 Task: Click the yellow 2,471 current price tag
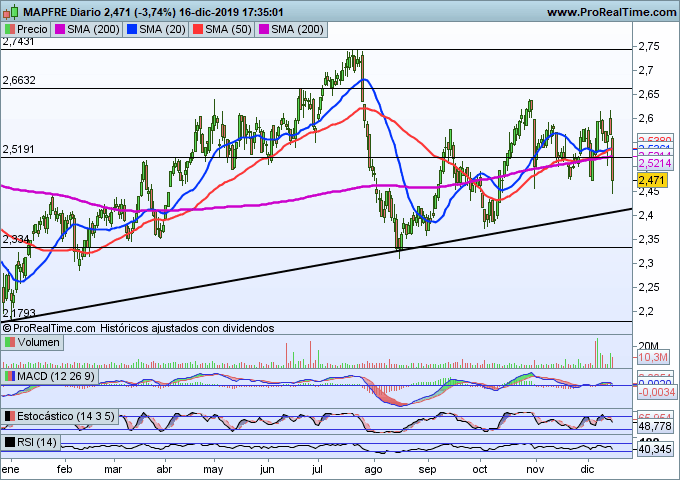click(652, 180)
